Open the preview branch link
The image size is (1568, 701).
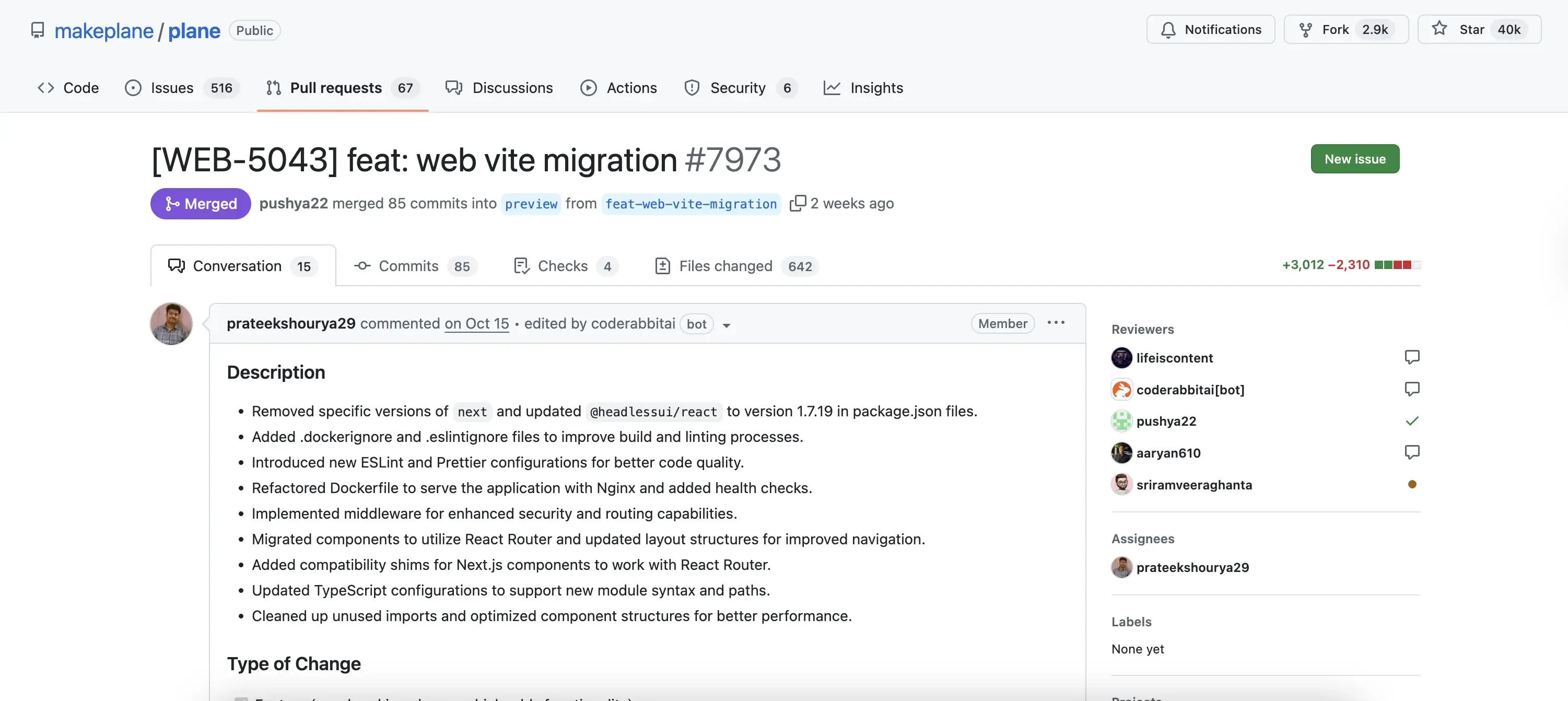point(531,204)
